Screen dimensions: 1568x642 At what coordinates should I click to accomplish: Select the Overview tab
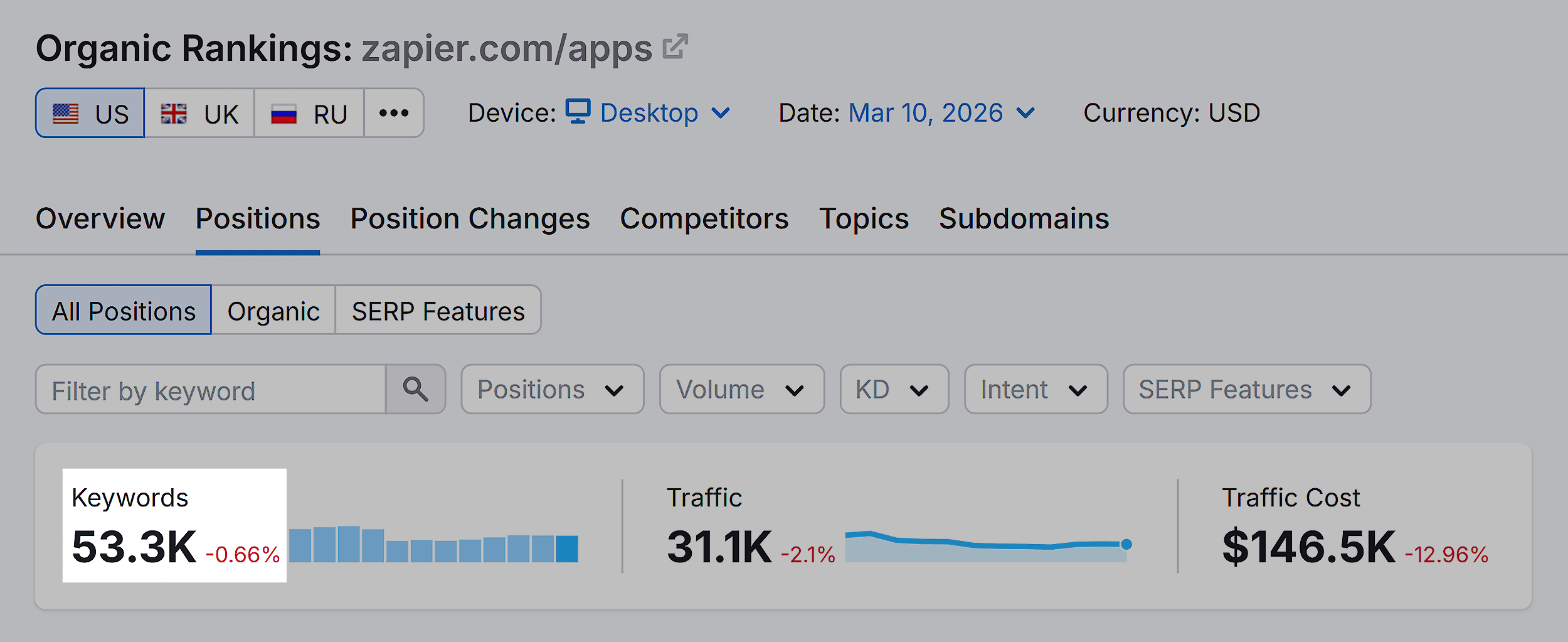coord(100,218)
